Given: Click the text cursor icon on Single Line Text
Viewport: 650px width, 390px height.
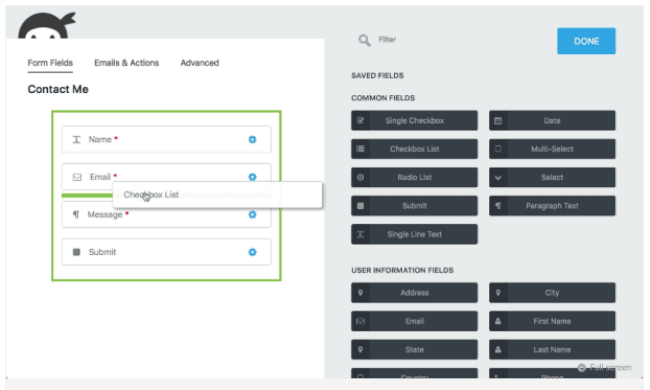Looking at the screenshot, I should coord(360,234).
